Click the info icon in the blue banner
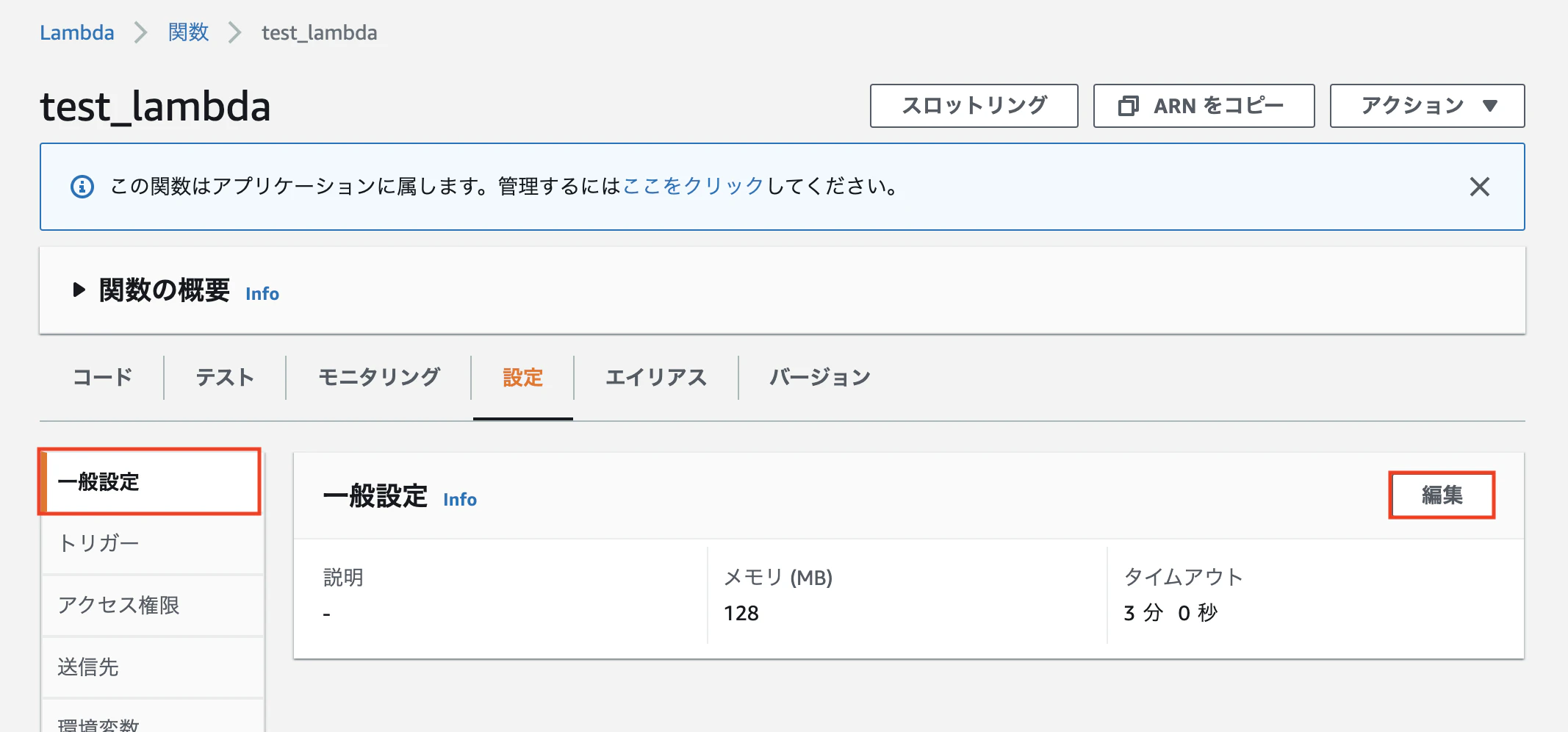The image size is (1568, 732). tap(82, 187)
